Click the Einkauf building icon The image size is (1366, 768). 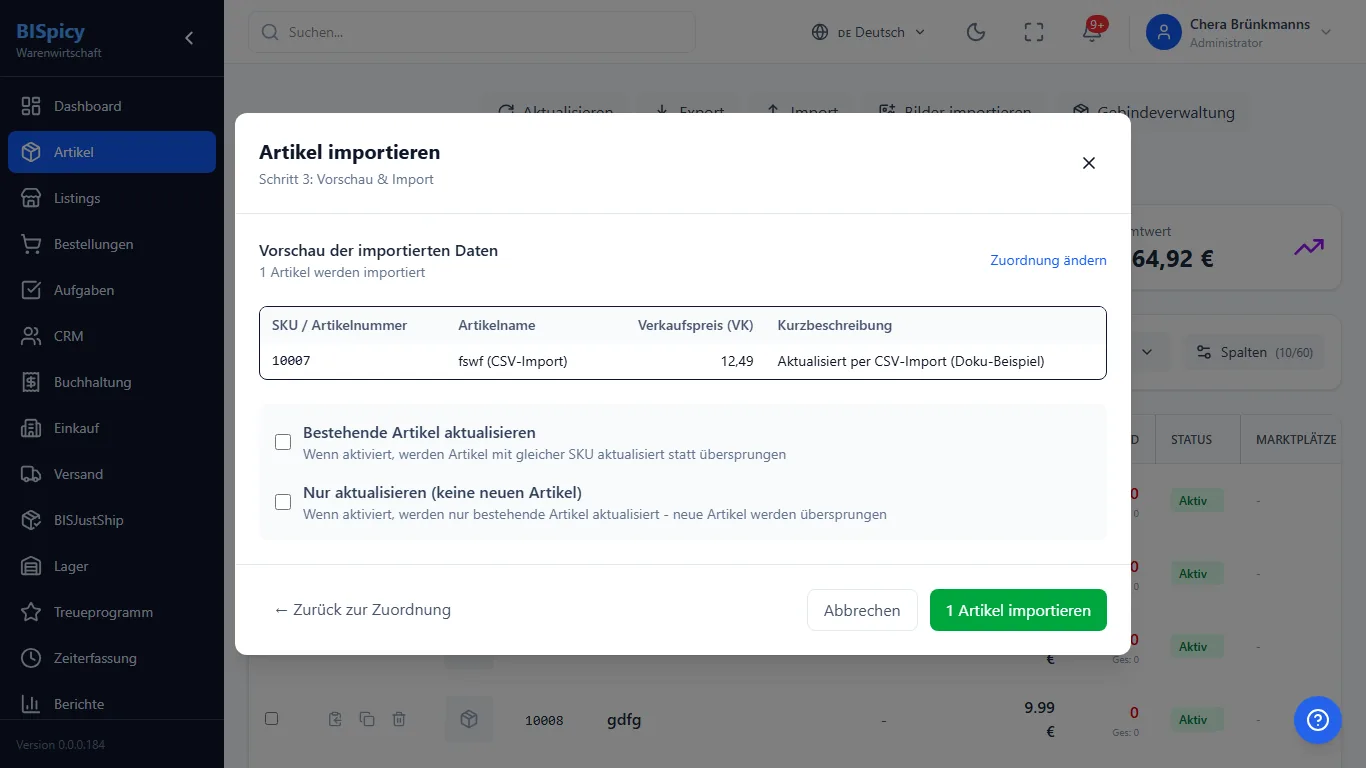click(x=31, y=428)
